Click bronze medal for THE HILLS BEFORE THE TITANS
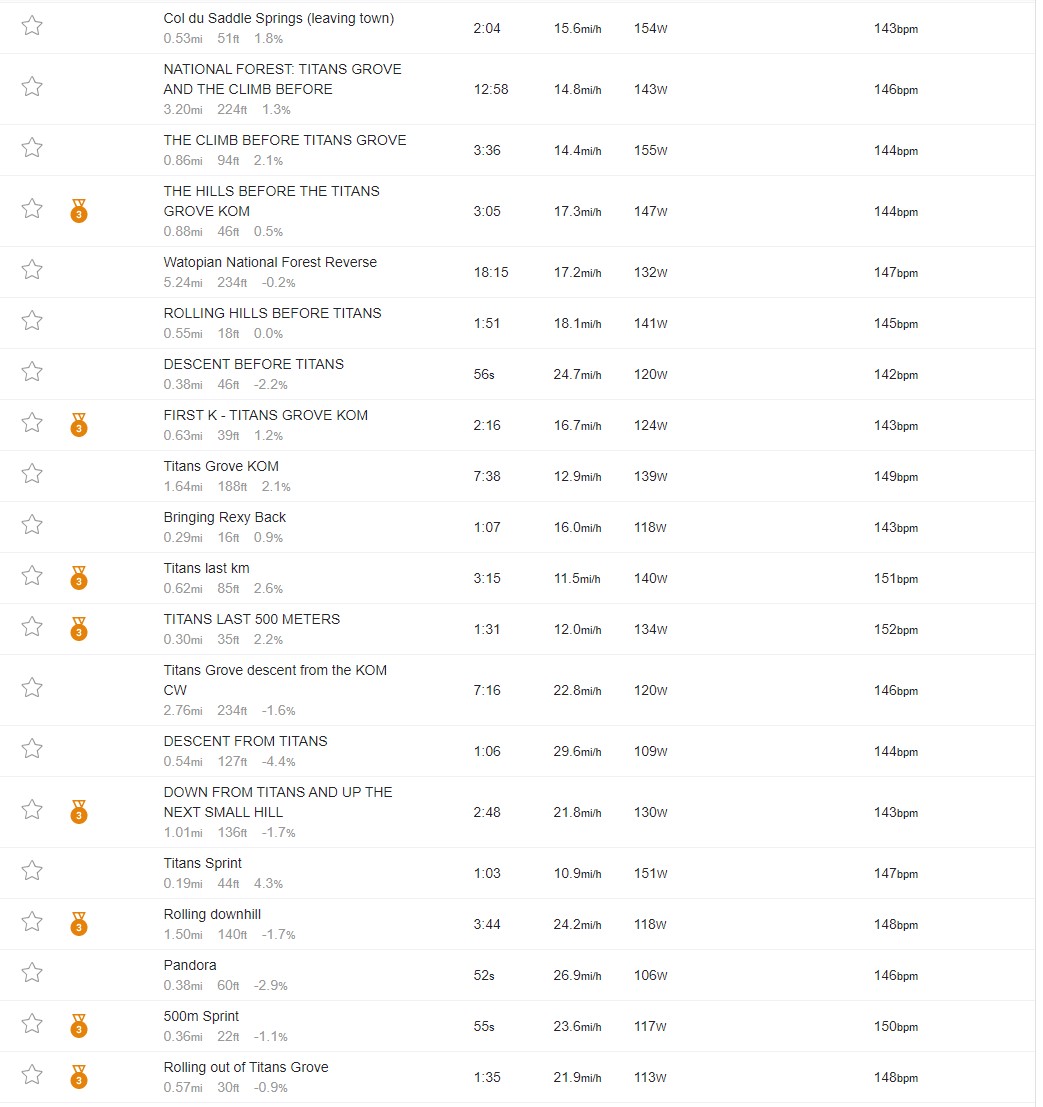 [x=79, y=211]
